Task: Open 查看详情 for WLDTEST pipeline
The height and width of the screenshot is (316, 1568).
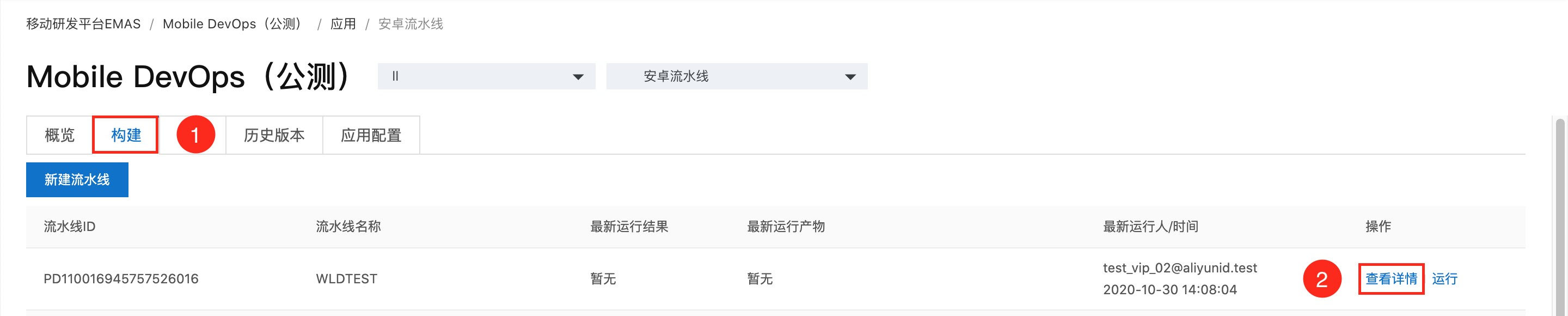Action: [1391, 279]
